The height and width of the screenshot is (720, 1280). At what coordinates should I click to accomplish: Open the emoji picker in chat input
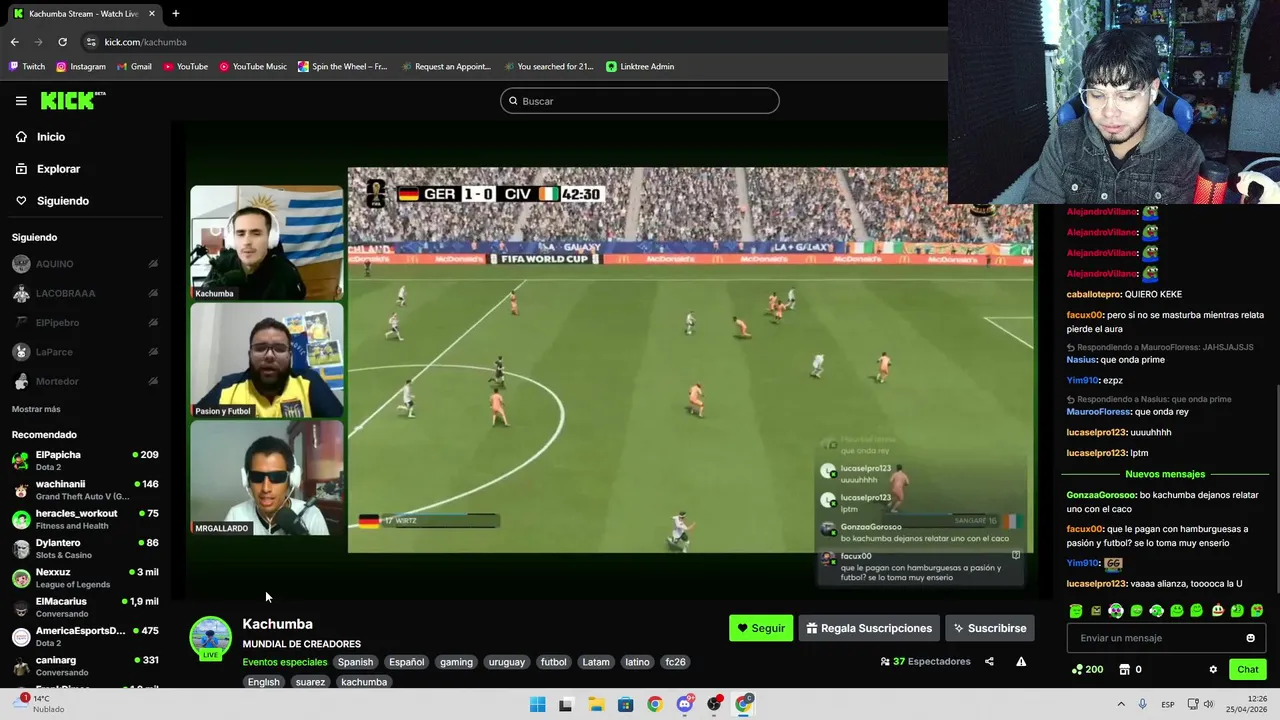pyautogui.click(x=1250, y=638)
